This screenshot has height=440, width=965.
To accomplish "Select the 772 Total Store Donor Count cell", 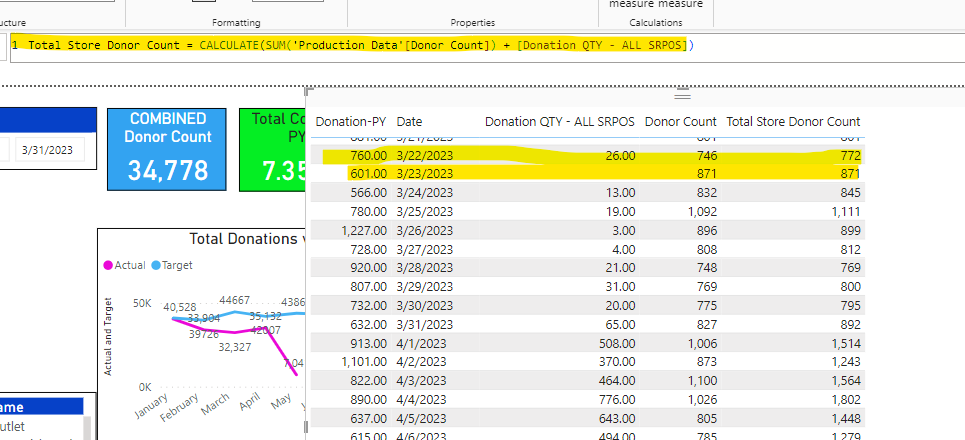I will pyautogui.click(x=850, y=156).
